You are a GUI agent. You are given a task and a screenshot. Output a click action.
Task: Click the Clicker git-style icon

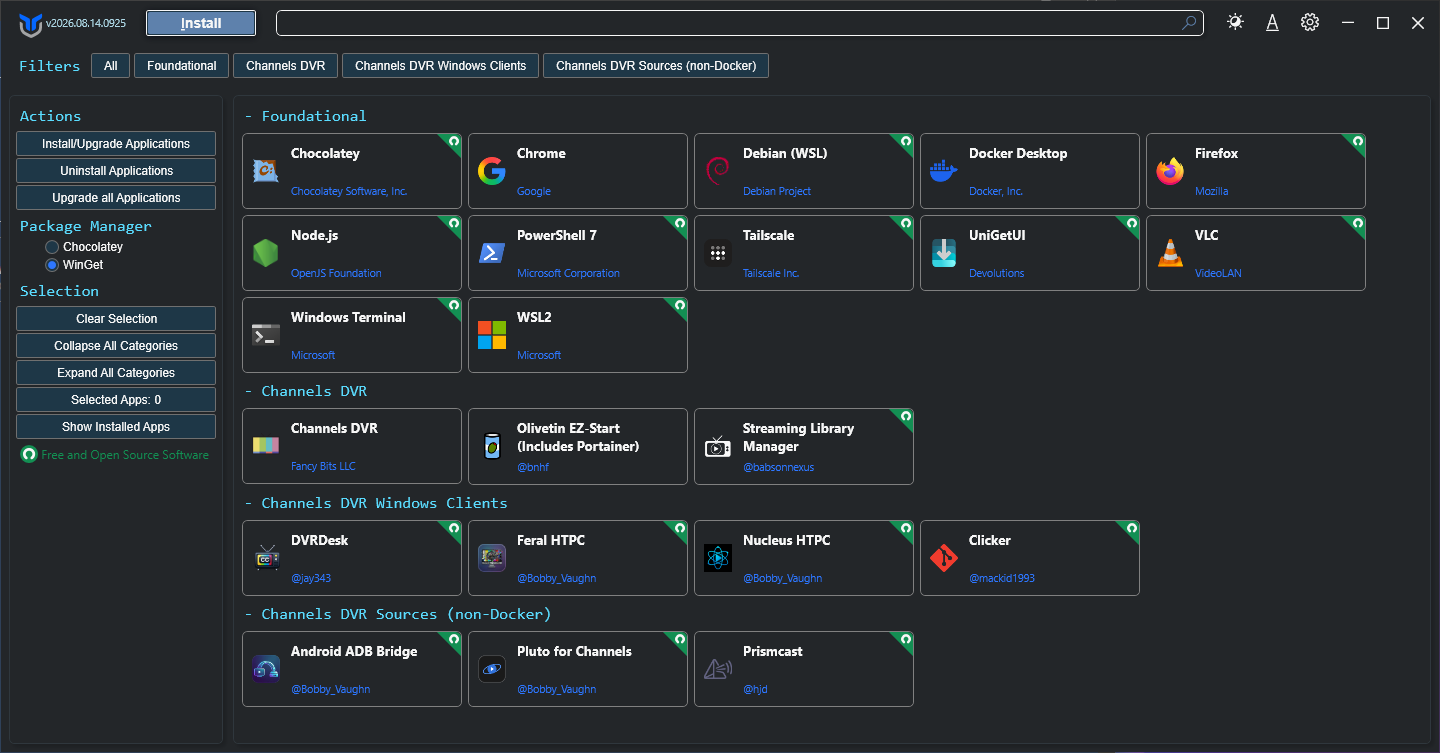(944, 558)
